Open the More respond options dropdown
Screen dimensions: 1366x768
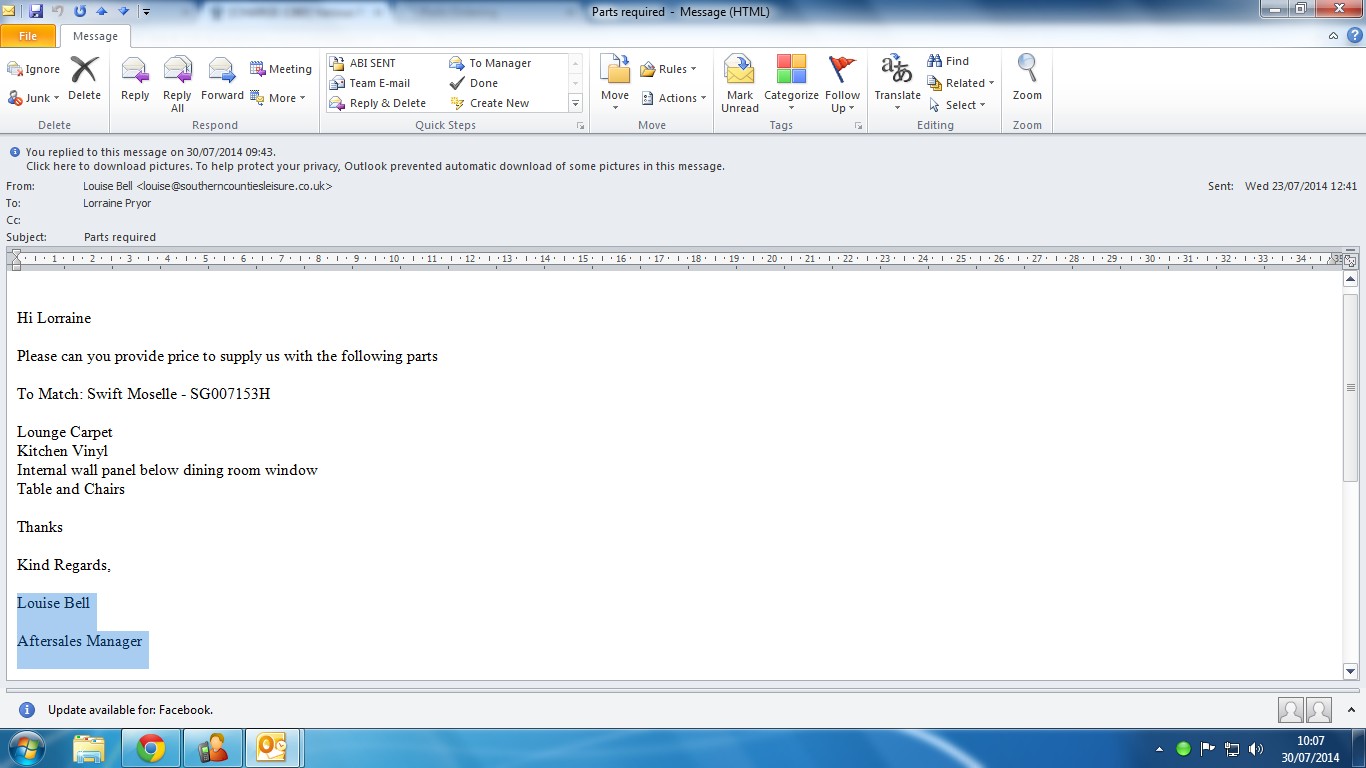pyautogui.click(x=278, y=98)
